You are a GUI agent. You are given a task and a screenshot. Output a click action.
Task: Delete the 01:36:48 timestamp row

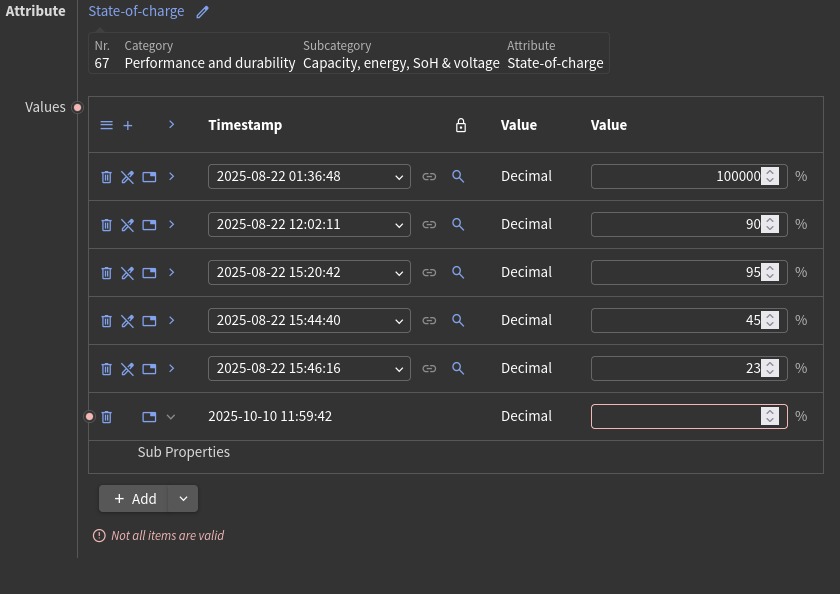(107, 177)
